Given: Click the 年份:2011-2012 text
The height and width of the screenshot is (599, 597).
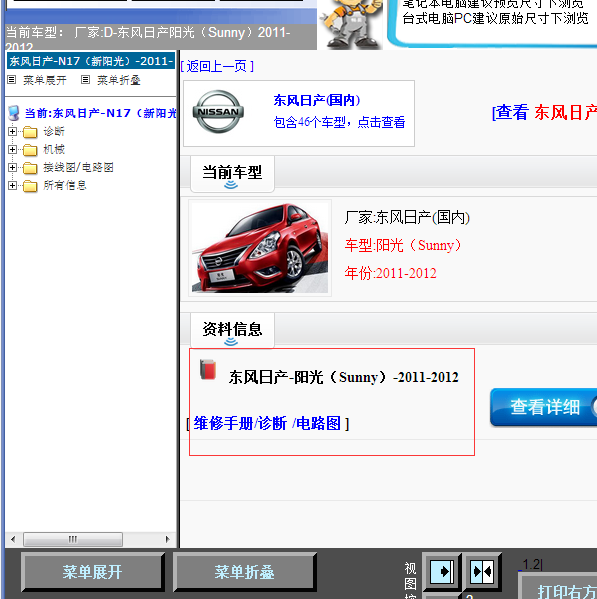Looking at the screenshot, I should (x=390, y=274).
